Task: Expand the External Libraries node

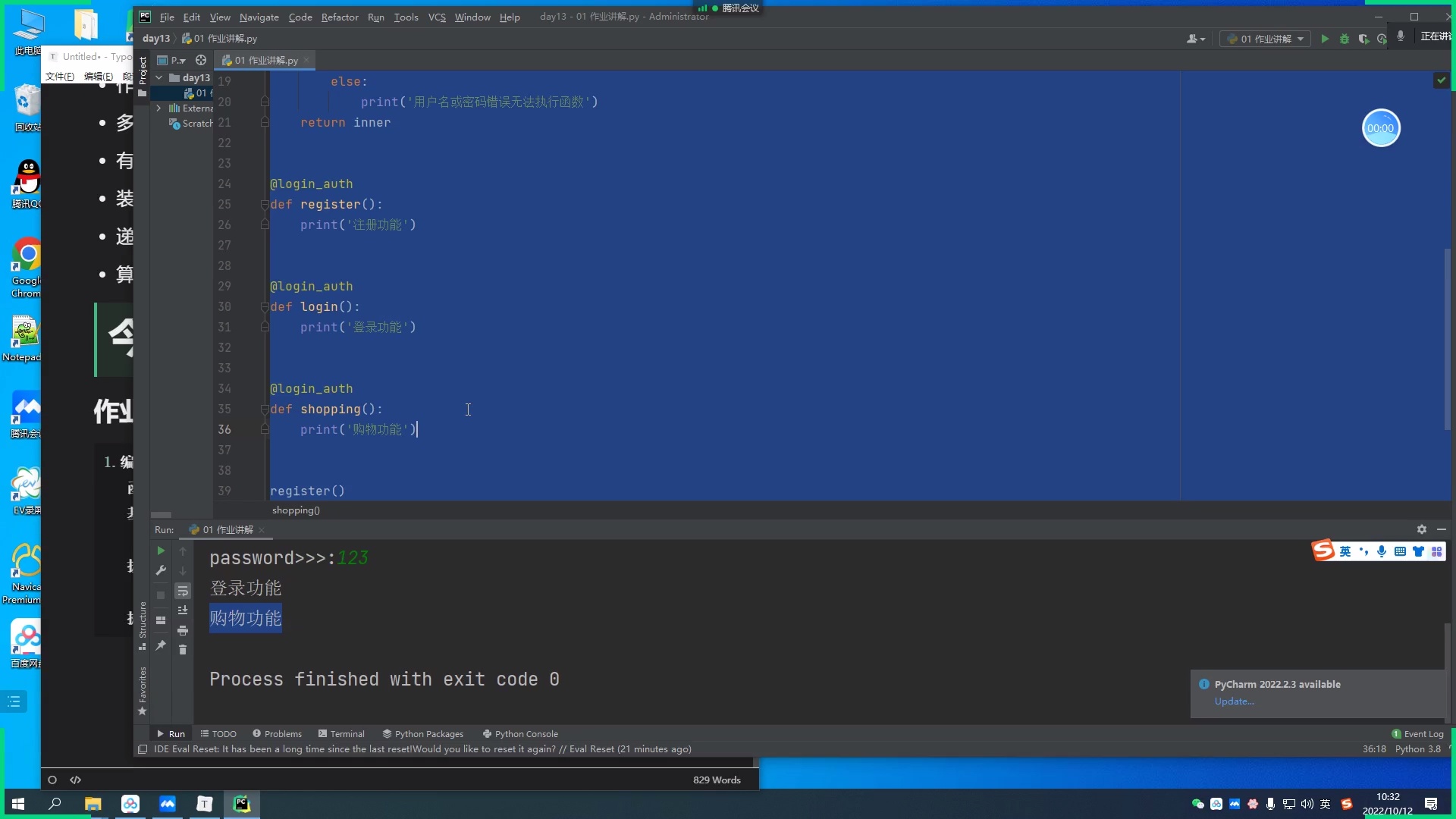Action: (x=158, y=108)
